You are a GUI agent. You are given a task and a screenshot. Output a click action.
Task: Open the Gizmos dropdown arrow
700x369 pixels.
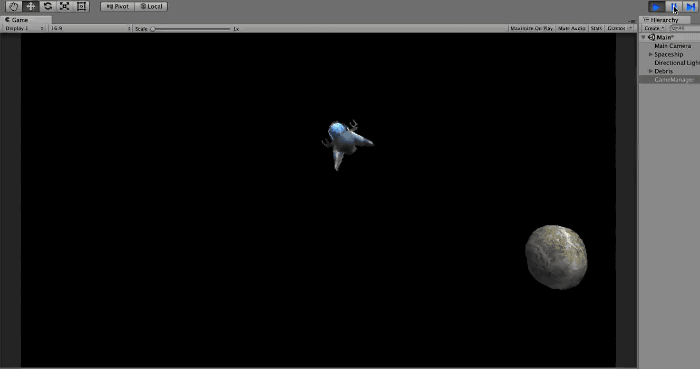[x=630, y=28]
